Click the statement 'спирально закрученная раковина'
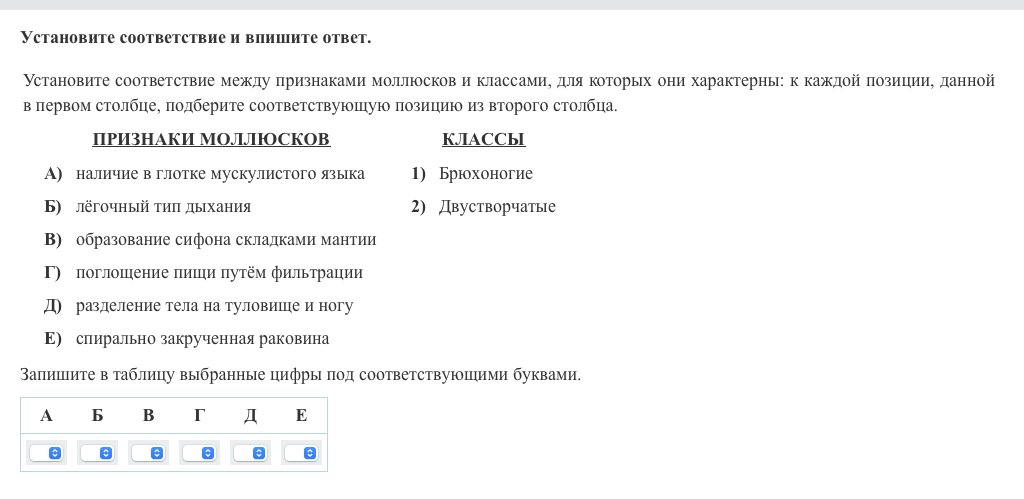The width and height of the screenshot is (1024, 499). [202, 339]
